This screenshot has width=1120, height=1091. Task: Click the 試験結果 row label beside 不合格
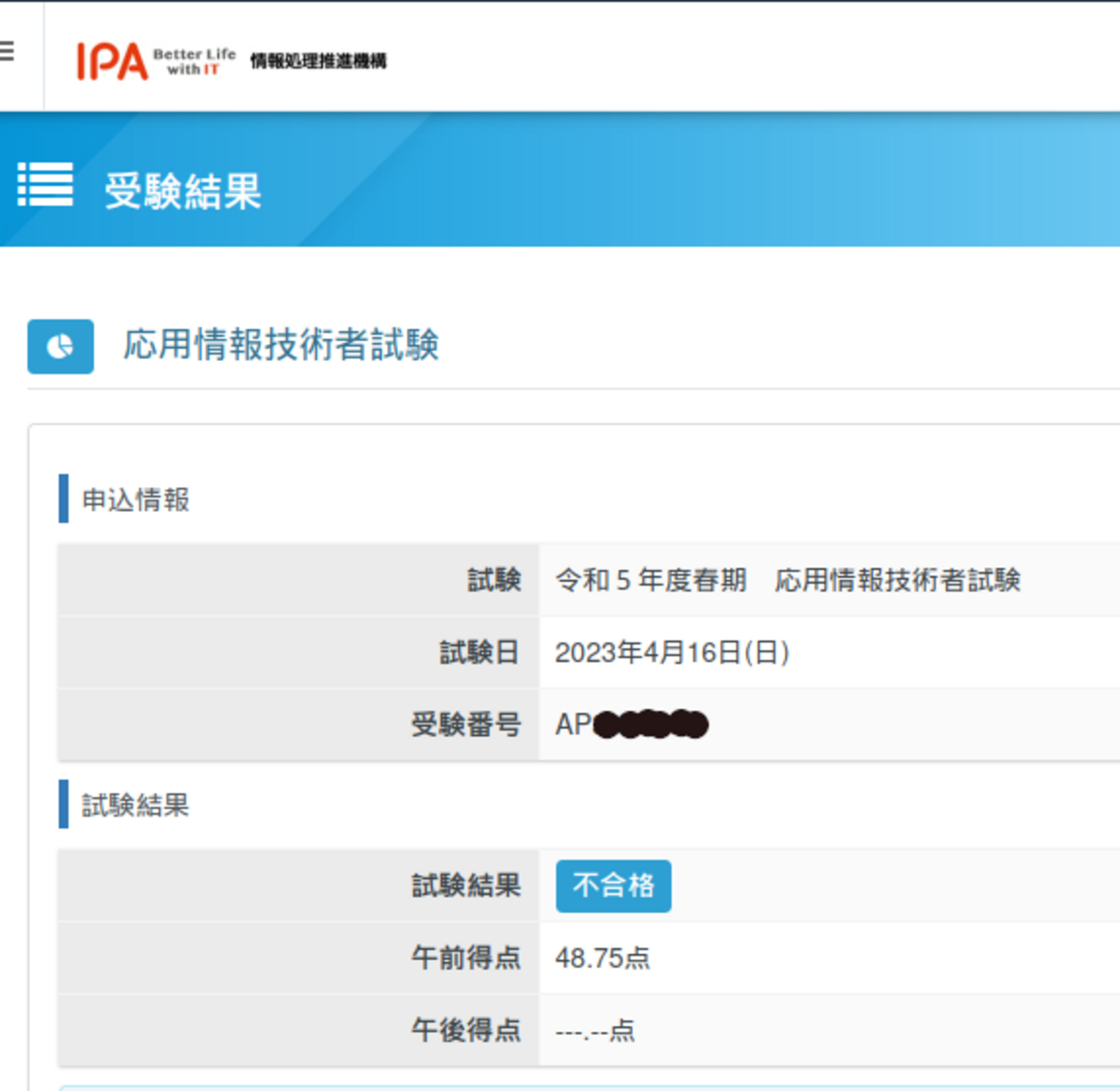[466, 886]
